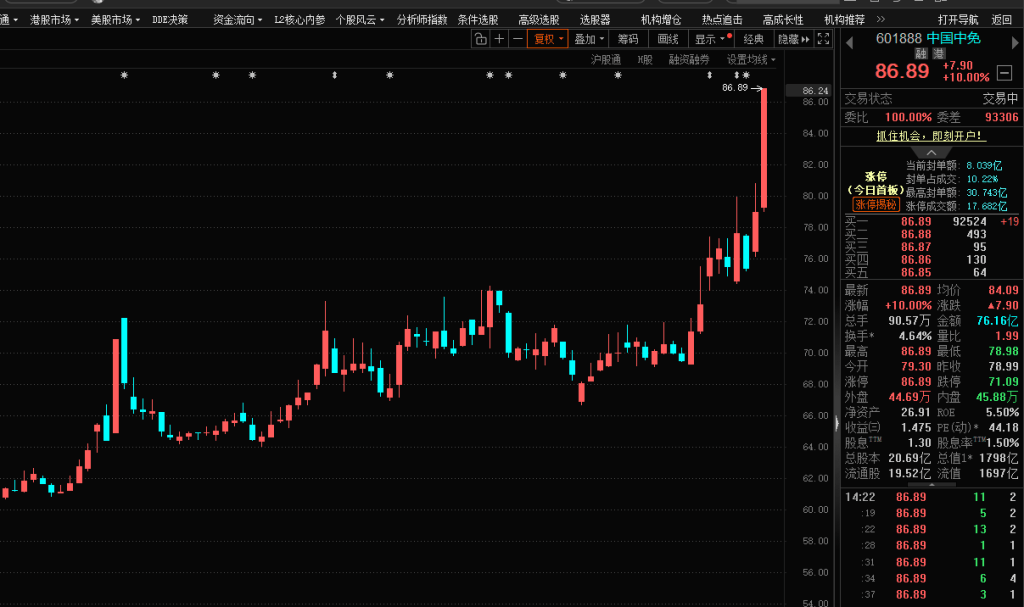Click the latest tall red candlestick
The height and width of the screenshot is (607, 1024).
click(x=764, y=148)
